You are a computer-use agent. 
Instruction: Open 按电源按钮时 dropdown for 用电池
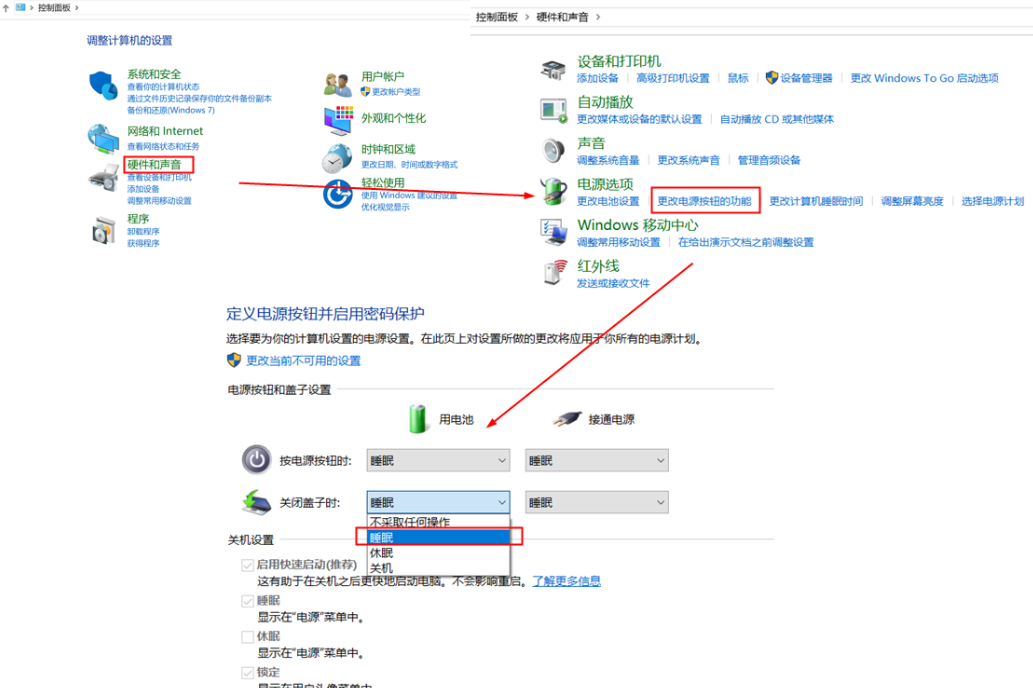point(438,460)
